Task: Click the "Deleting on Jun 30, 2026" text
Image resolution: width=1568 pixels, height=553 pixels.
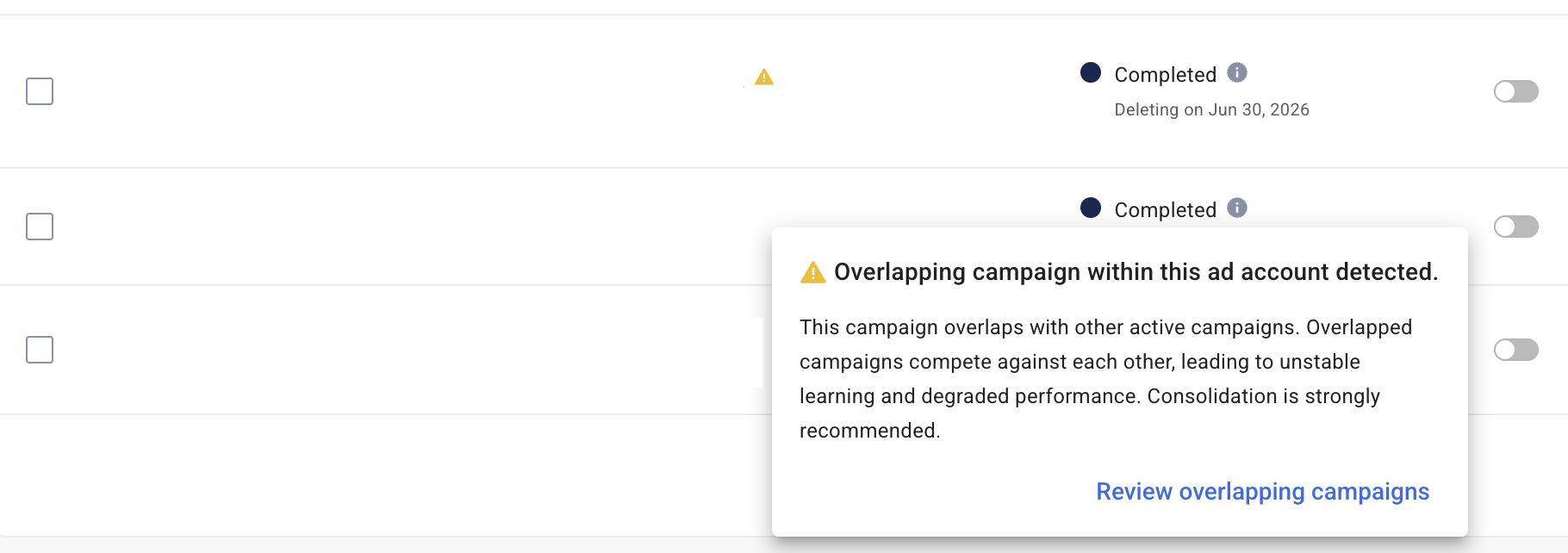Action: click(1211, 110)
